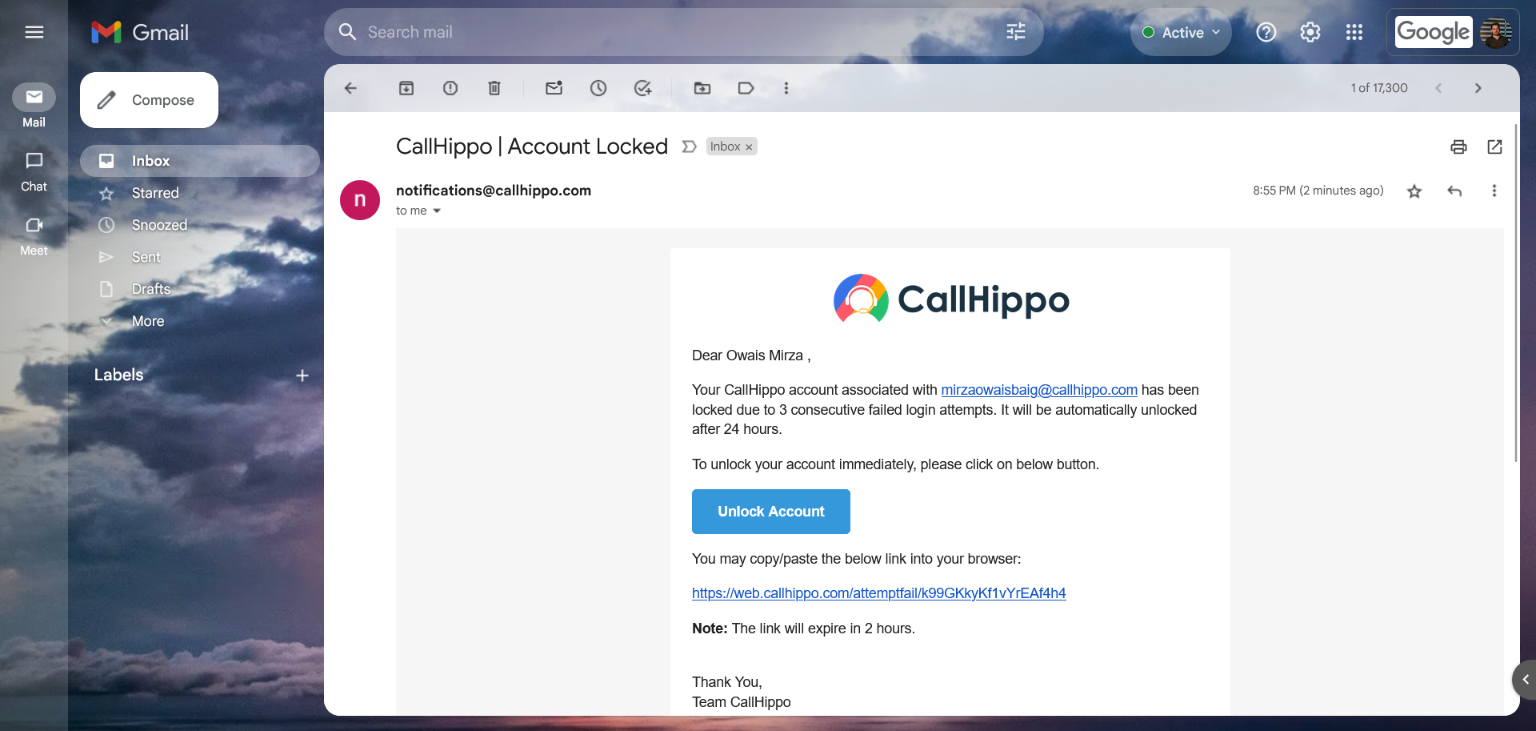Click sender notifications@callhippo.com
1536x731 pixels.
coord(493,190)
